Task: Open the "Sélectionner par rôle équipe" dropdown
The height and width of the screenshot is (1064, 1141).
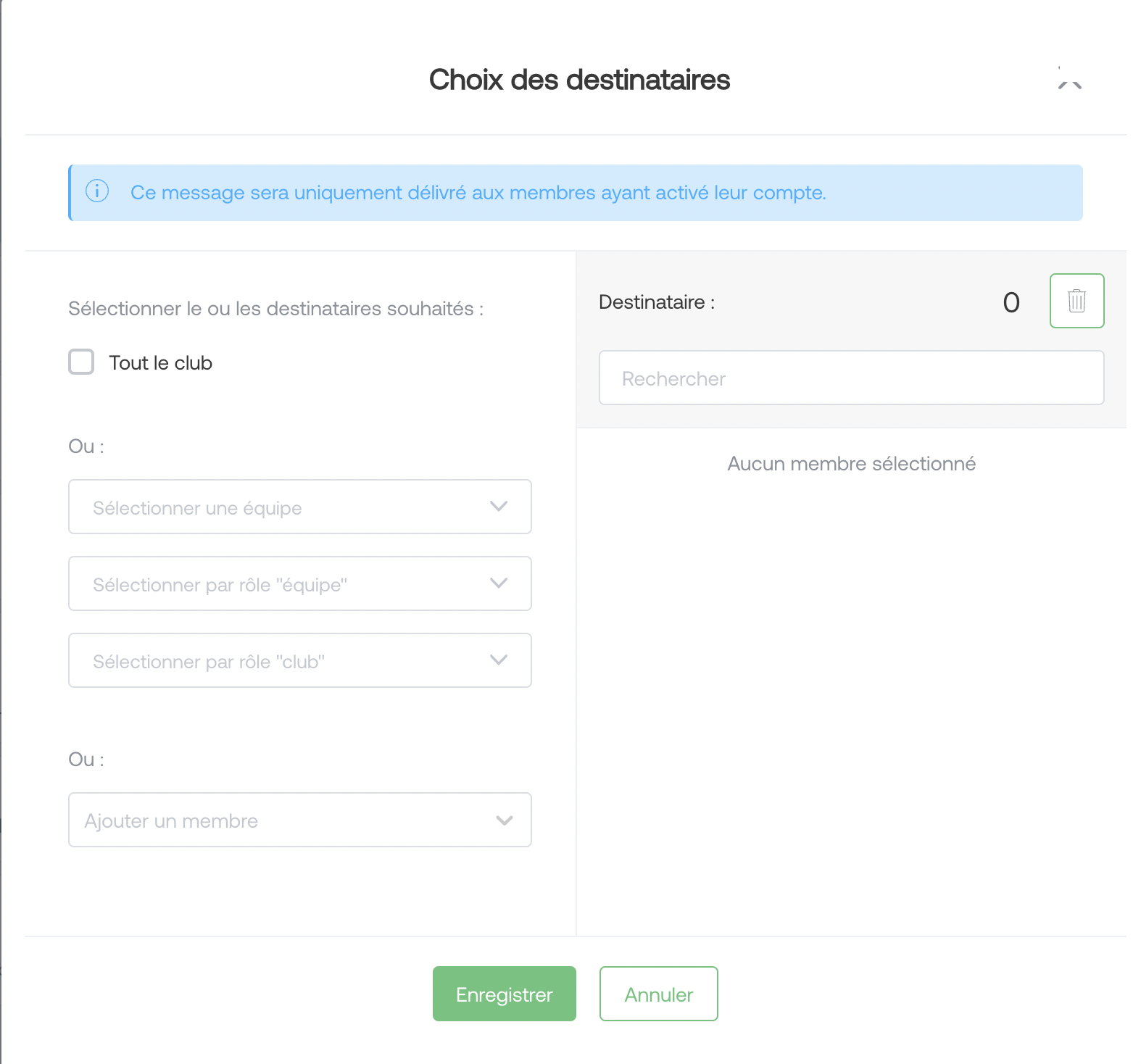Action: [300, 583]
